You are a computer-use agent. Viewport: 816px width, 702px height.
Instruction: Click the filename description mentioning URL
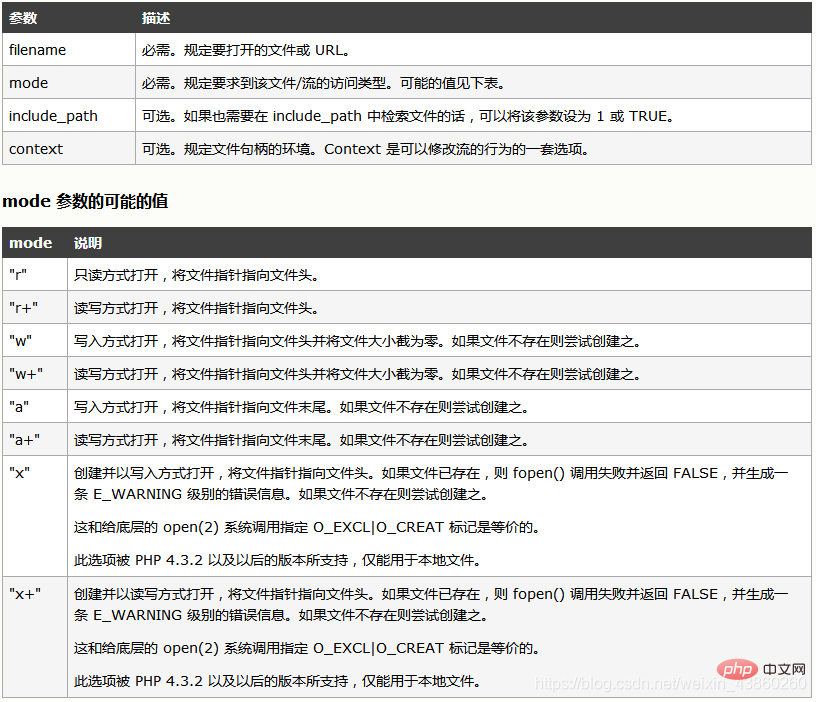(x=247, y=50)
